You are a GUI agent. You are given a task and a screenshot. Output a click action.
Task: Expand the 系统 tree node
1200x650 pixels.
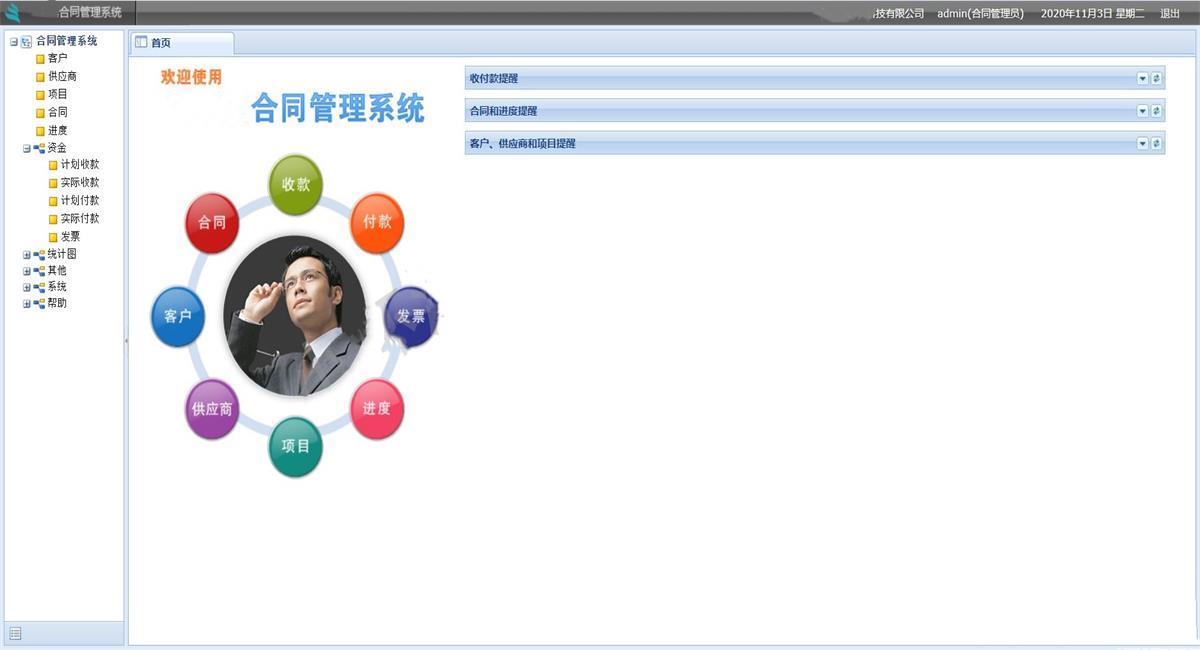[27, 287]
